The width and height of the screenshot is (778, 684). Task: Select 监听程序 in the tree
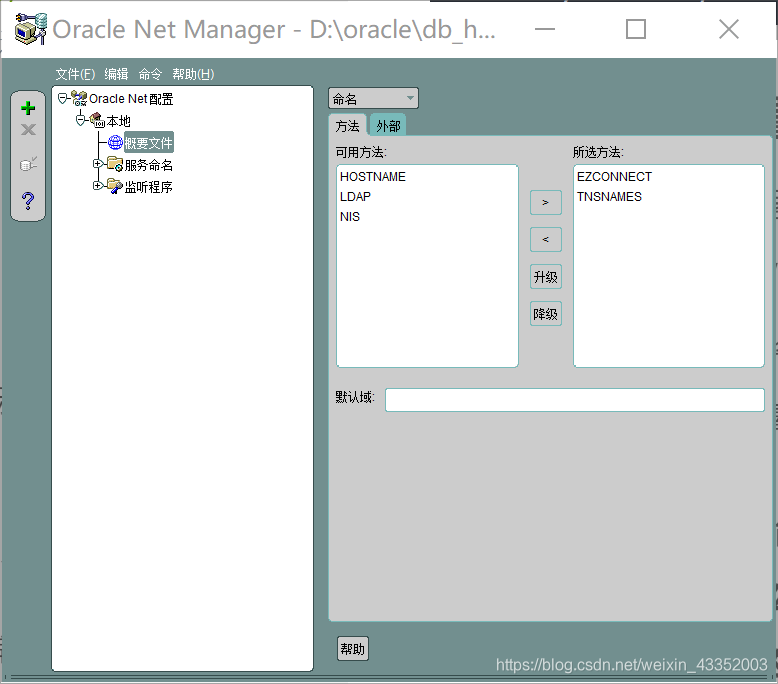coord(148,187)
